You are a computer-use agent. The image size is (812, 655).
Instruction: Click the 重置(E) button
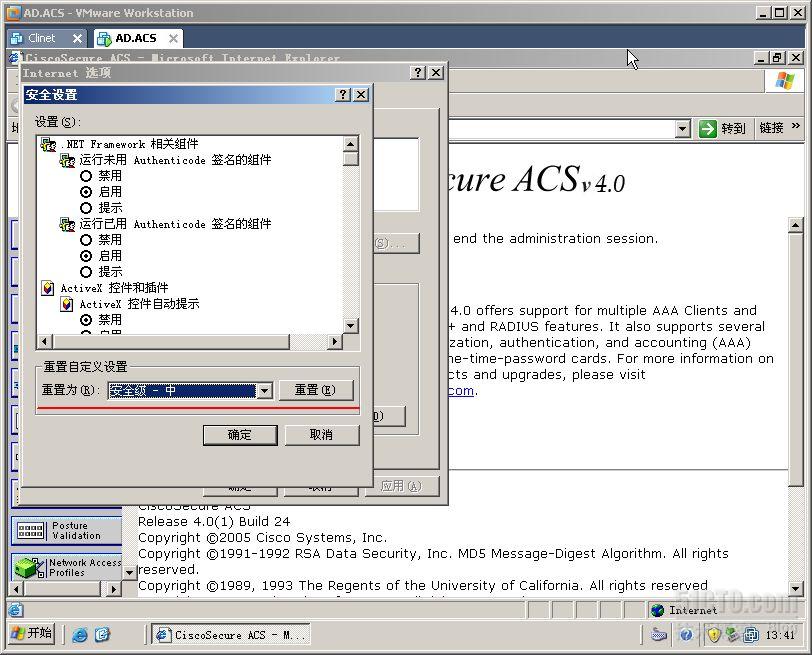[316, 390]
